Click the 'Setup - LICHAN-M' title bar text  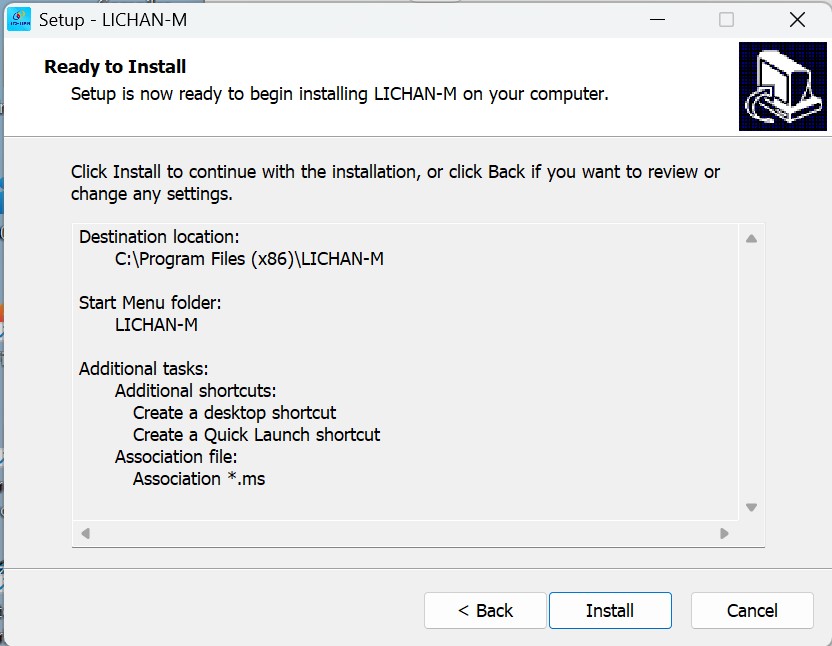113,20
